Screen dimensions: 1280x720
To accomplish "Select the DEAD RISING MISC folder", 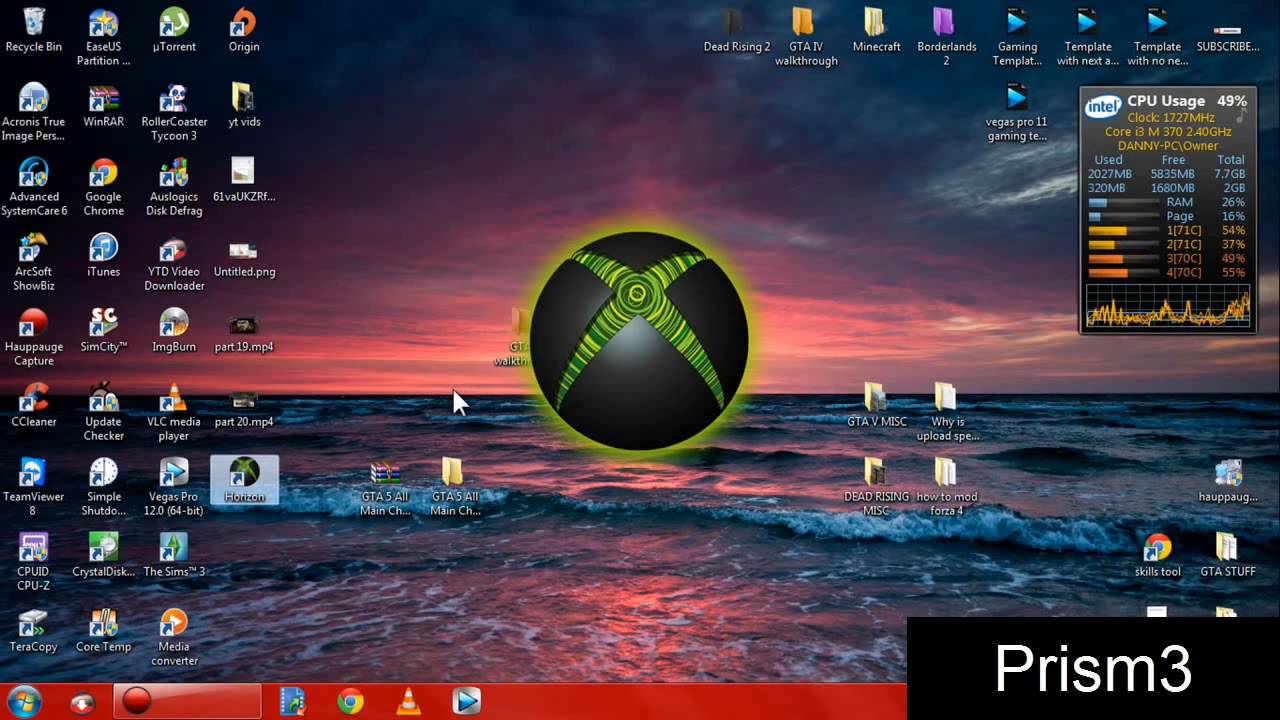I will 876,487.
